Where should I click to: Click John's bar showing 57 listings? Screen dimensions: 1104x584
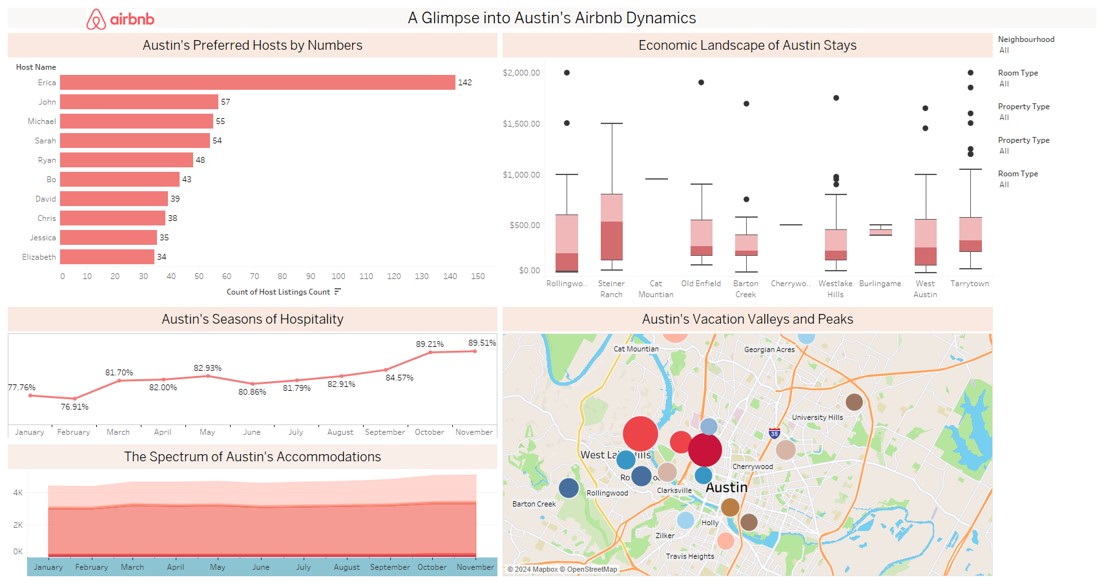click(139, 102)
